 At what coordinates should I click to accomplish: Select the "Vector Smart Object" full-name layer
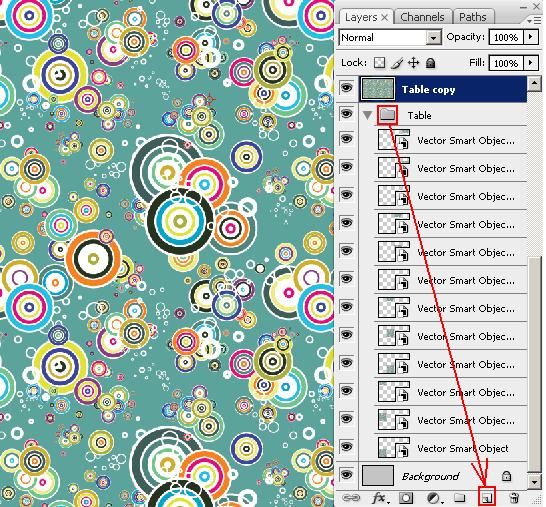pos(463,448)
